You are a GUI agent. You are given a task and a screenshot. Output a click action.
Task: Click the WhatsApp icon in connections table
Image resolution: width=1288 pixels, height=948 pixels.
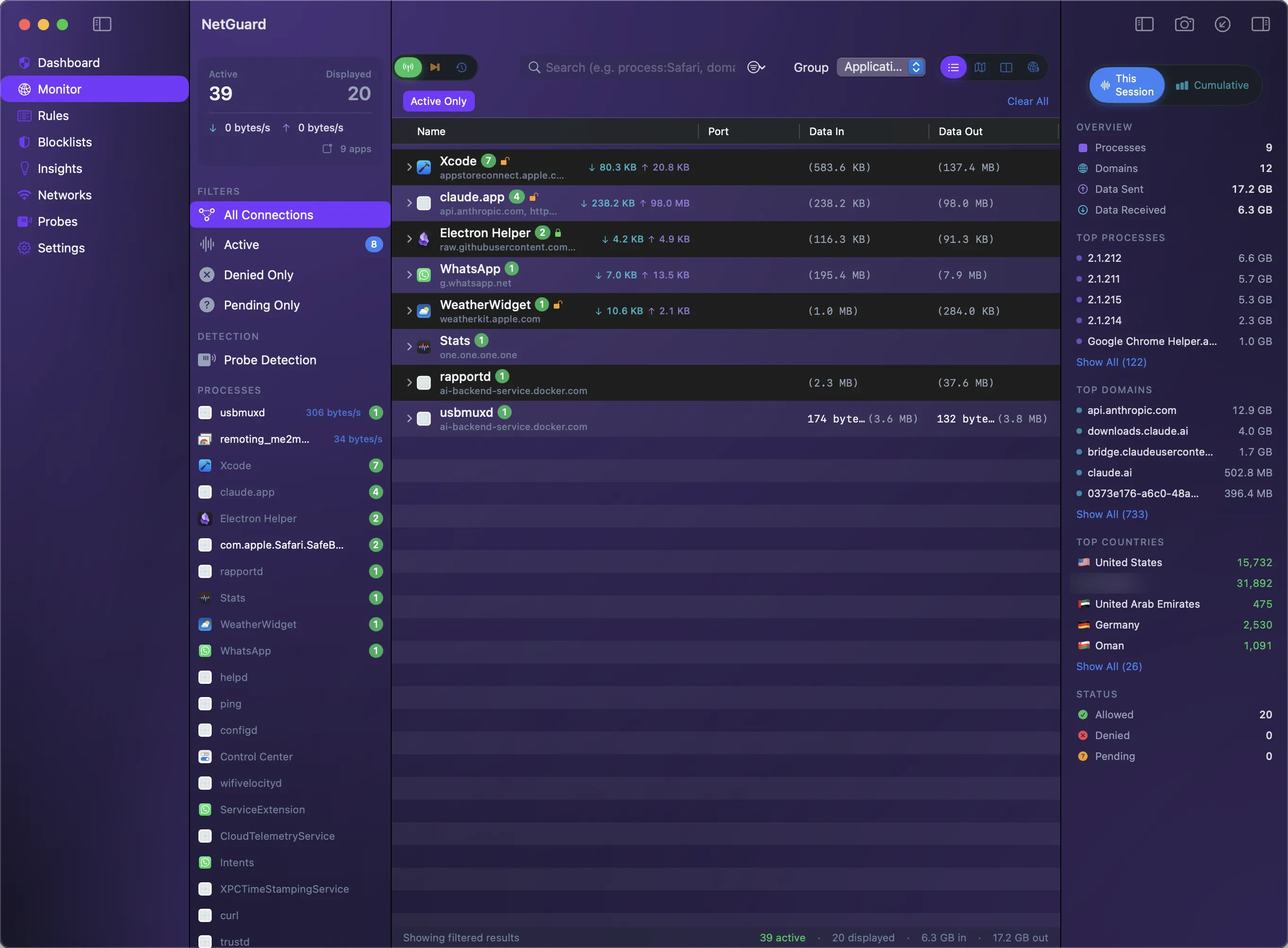pyautogui.click(x=423, y=275)
